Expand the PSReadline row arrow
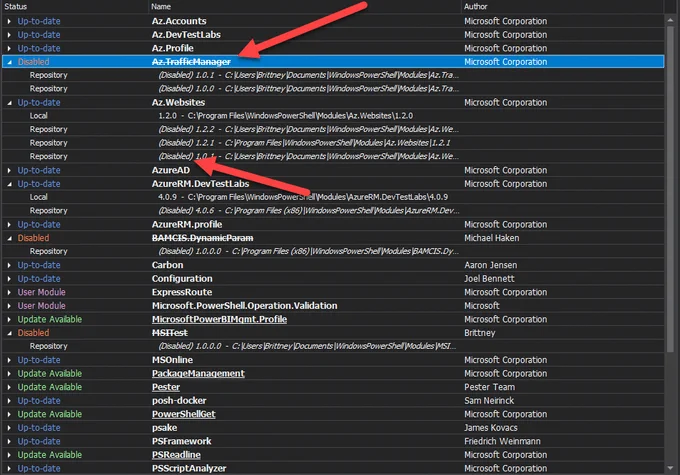 [9, 455]
